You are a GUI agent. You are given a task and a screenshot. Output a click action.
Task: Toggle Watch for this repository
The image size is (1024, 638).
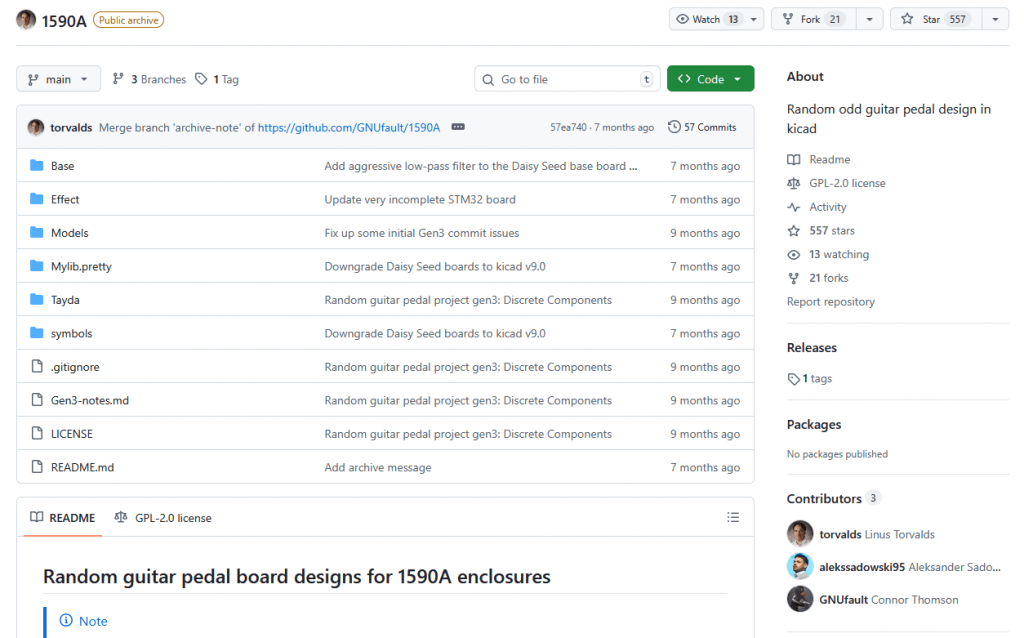tap(708, 19)
